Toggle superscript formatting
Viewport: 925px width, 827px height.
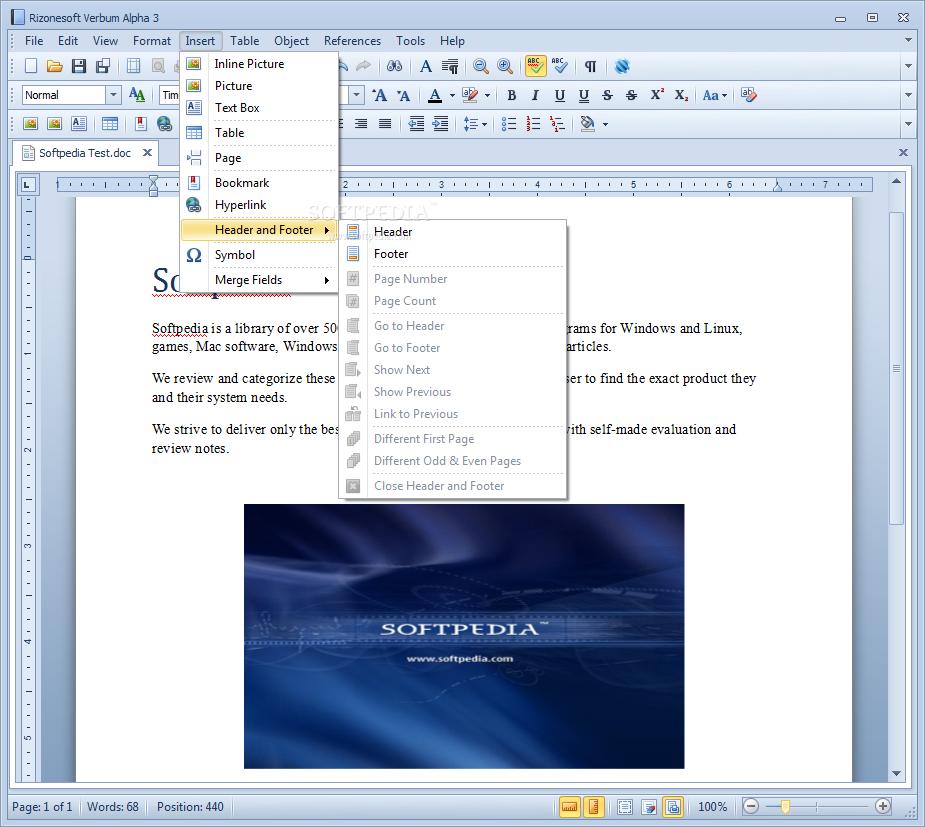657,95
